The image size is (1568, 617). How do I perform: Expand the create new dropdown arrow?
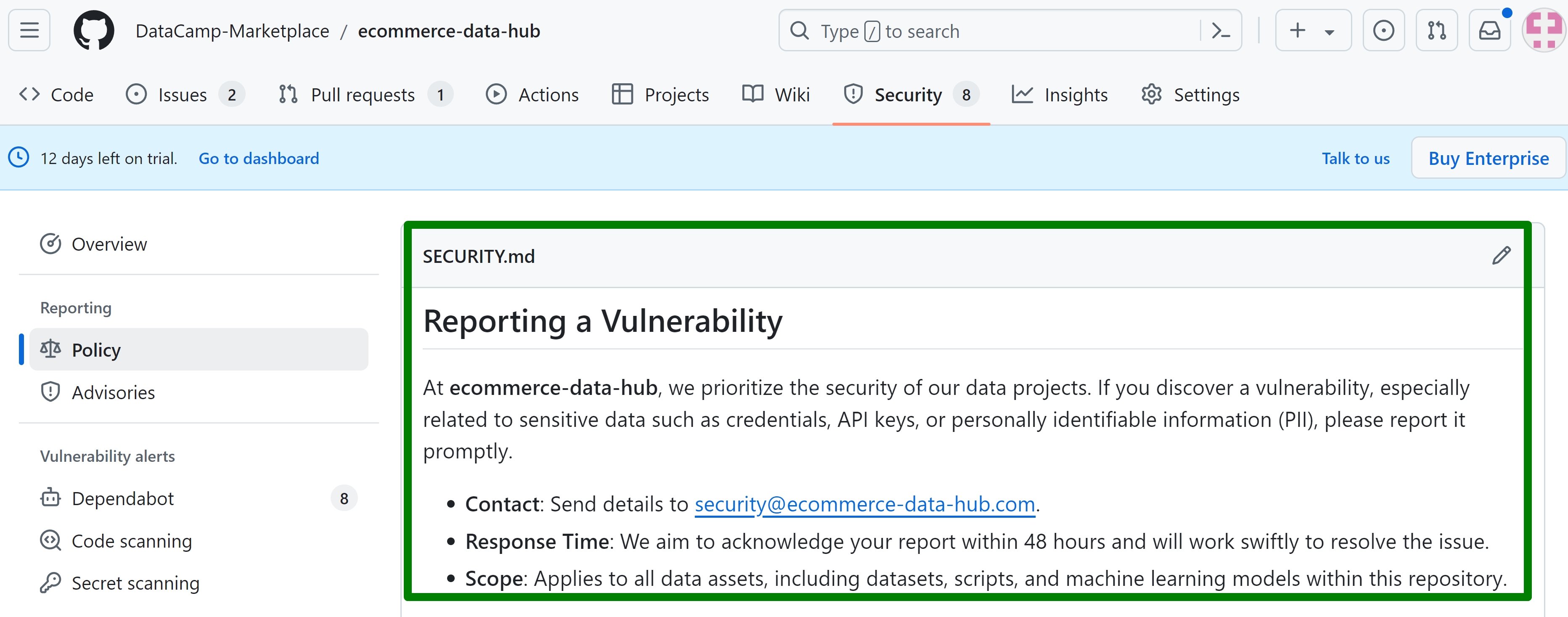1330,32
